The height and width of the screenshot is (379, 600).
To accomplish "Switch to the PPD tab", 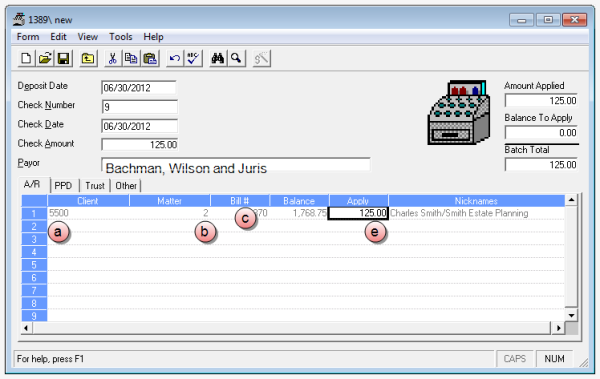I will coord(63,186).
